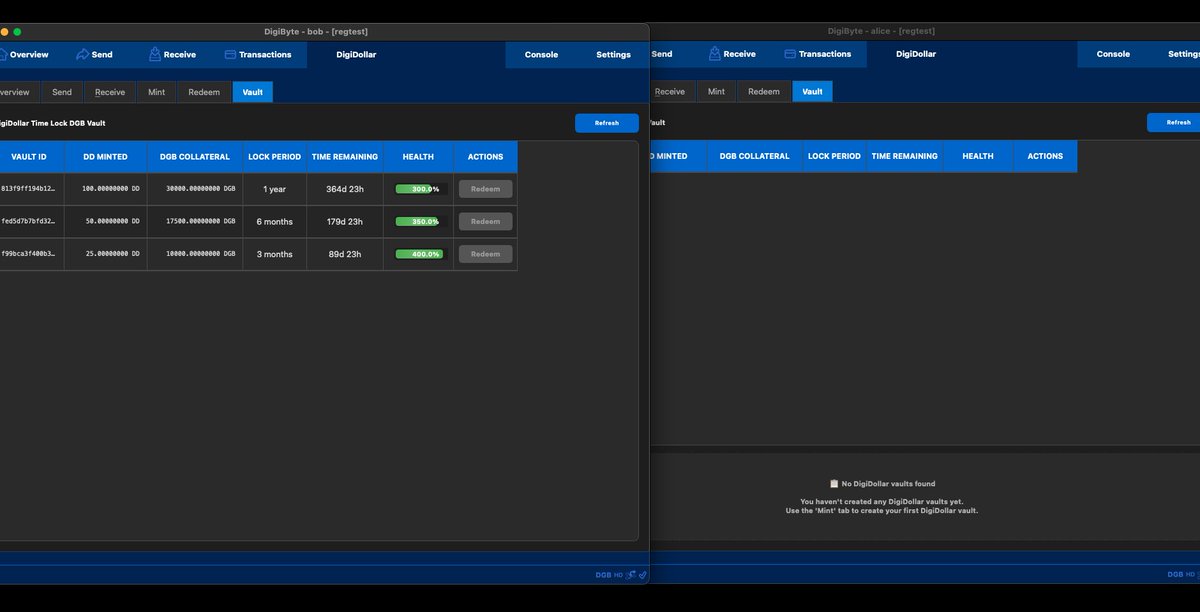Screen dimensions: 1200x612
Task: Sort bob's vaults by Time Remaining column
Action: pos(344,157)
